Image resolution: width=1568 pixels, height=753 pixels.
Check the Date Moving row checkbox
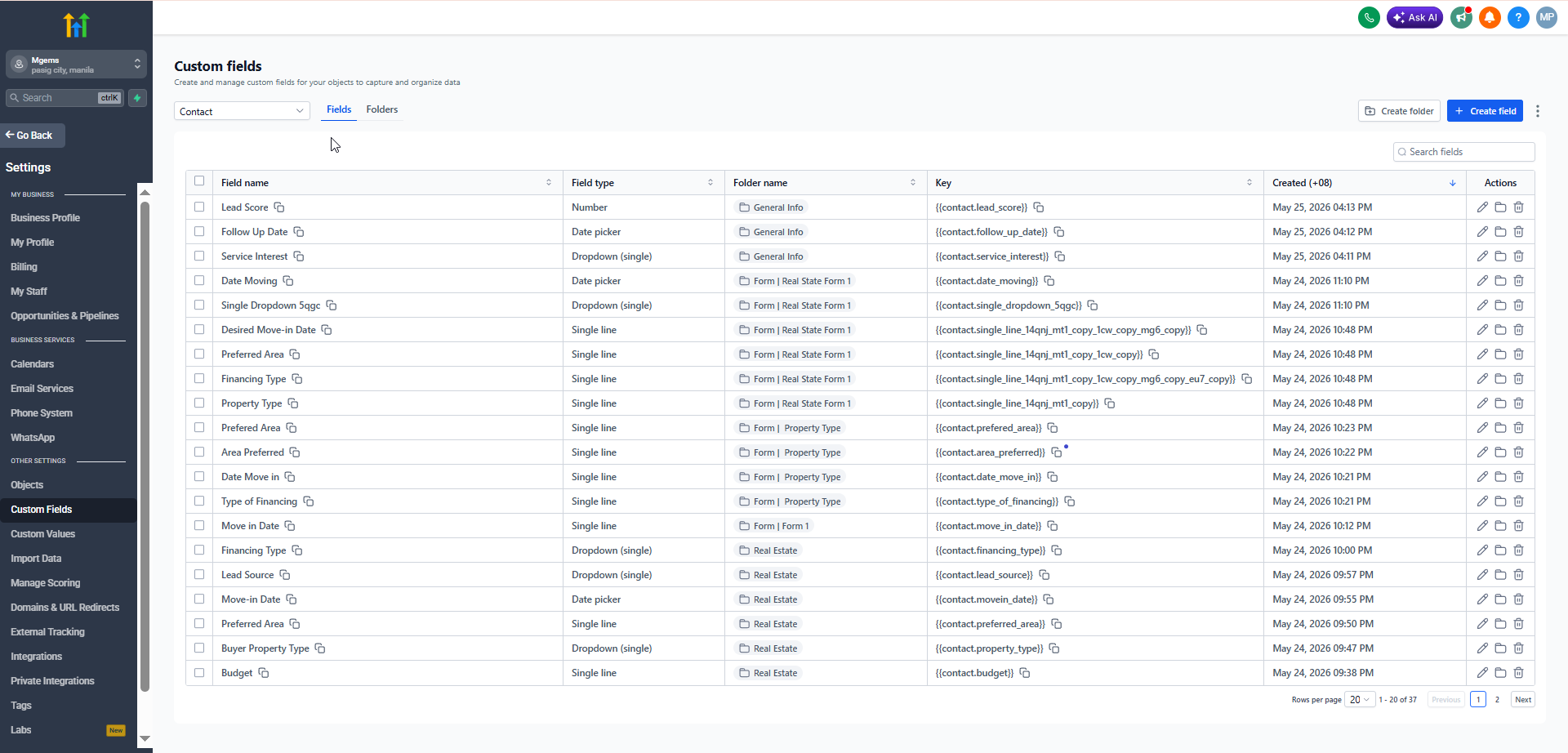tap(199, 281)
